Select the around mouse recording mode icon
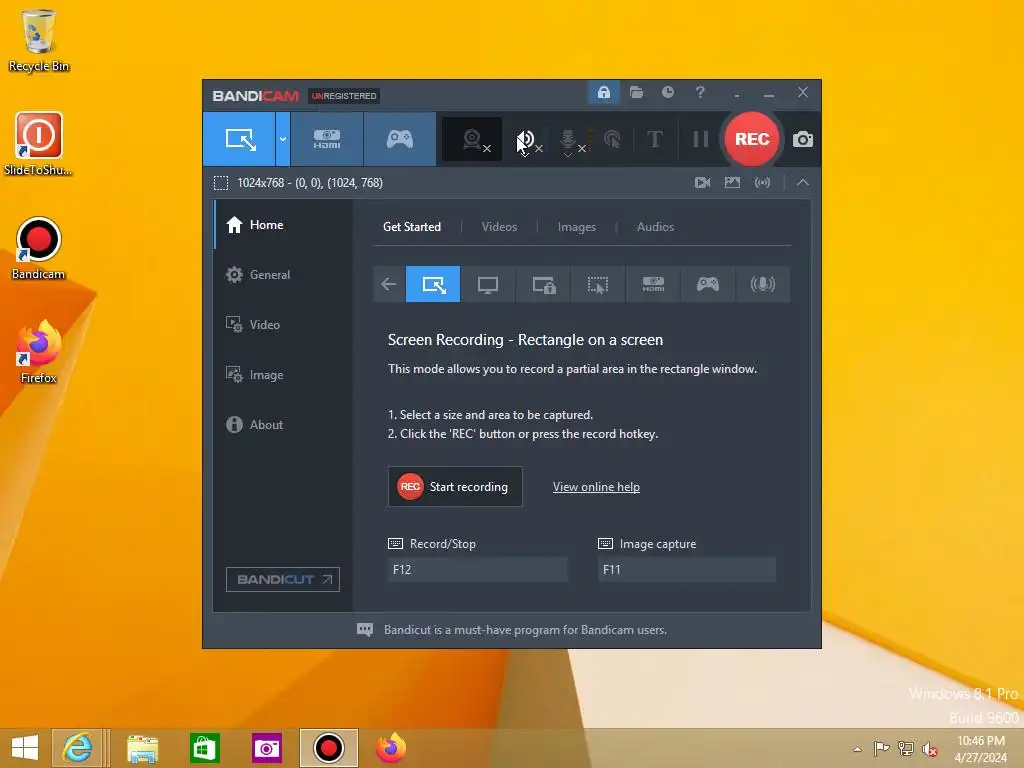Image resolution: width=1024 pixels, height=768 pixels. (598, 284)
